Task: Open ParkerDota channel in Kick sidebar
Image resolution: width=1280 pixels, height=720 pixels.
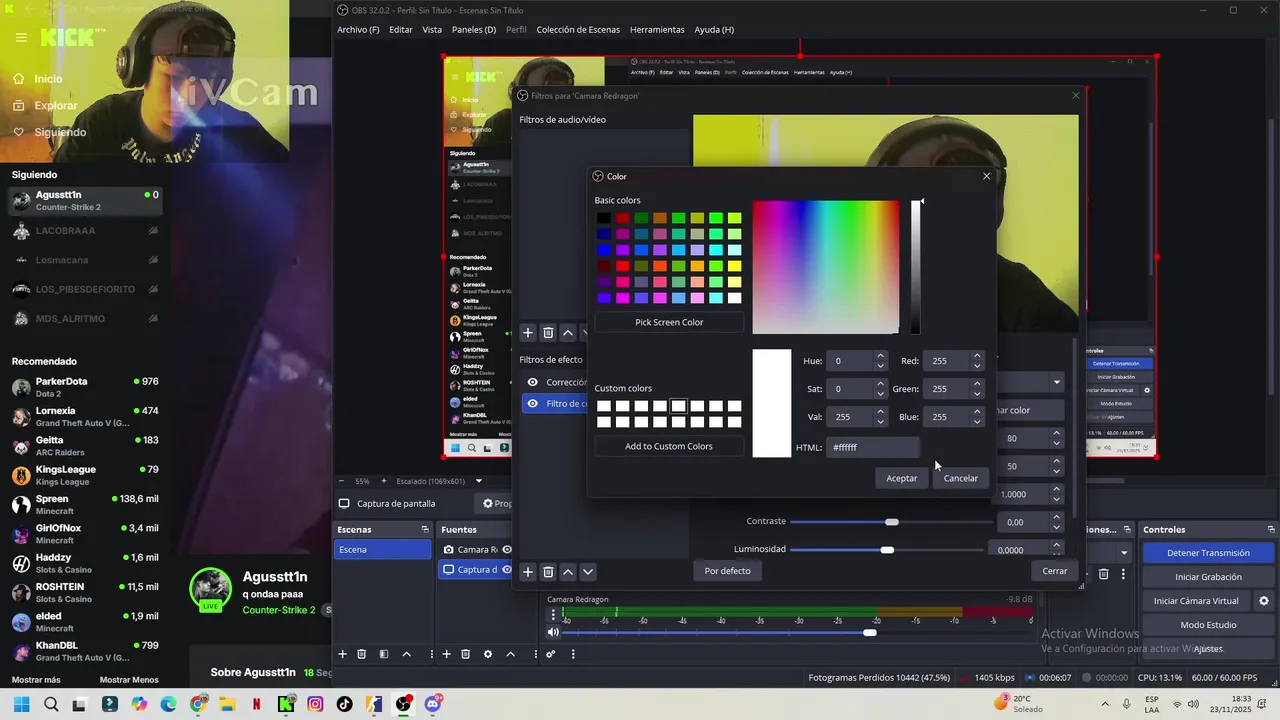Action: pyautogui.click(x=85, y=387)
